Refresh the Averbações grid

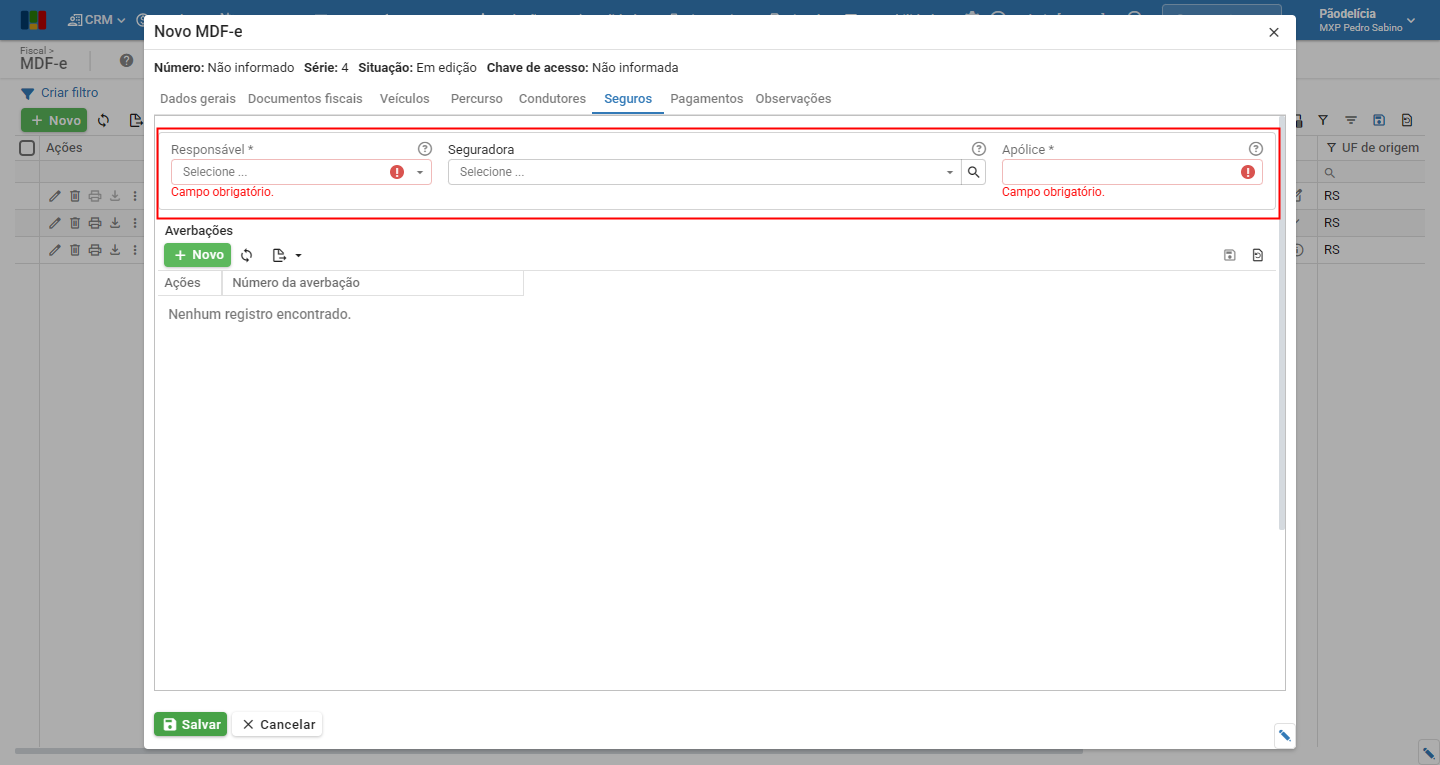click(247, 255)
